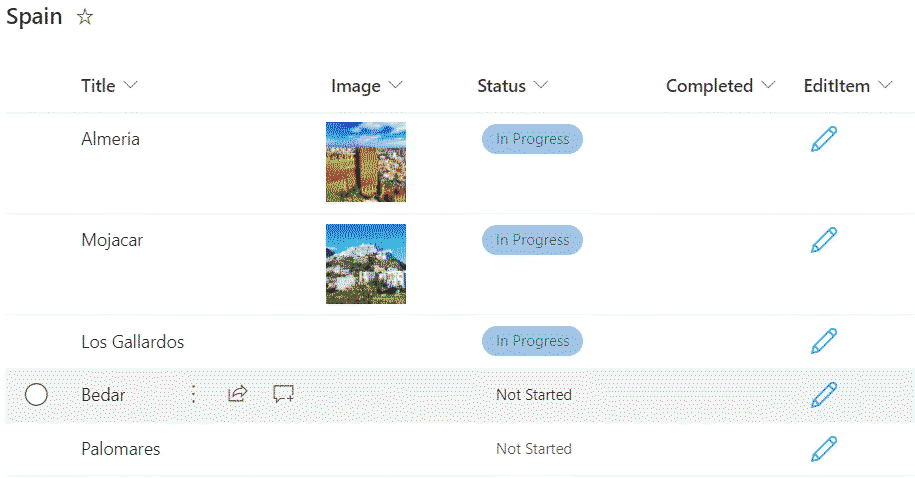
Task: Click Not Started status for Palomares
Action: [x=534, y=449]
